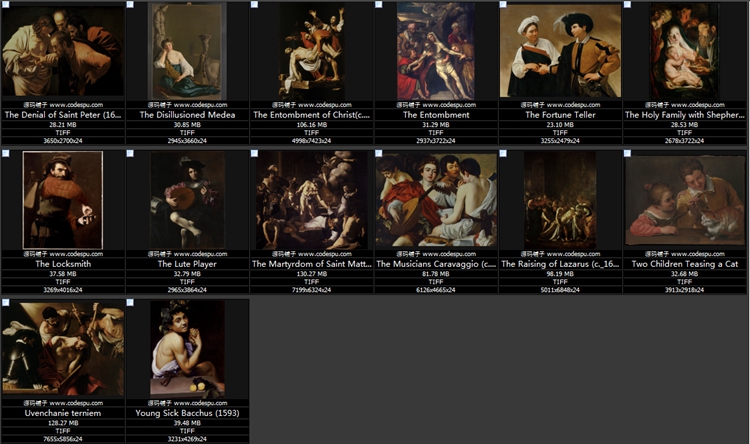Click the 128.27 MB file size value
Image resolution: width=750 pixels, height=444 pixels.
(63, 423)
